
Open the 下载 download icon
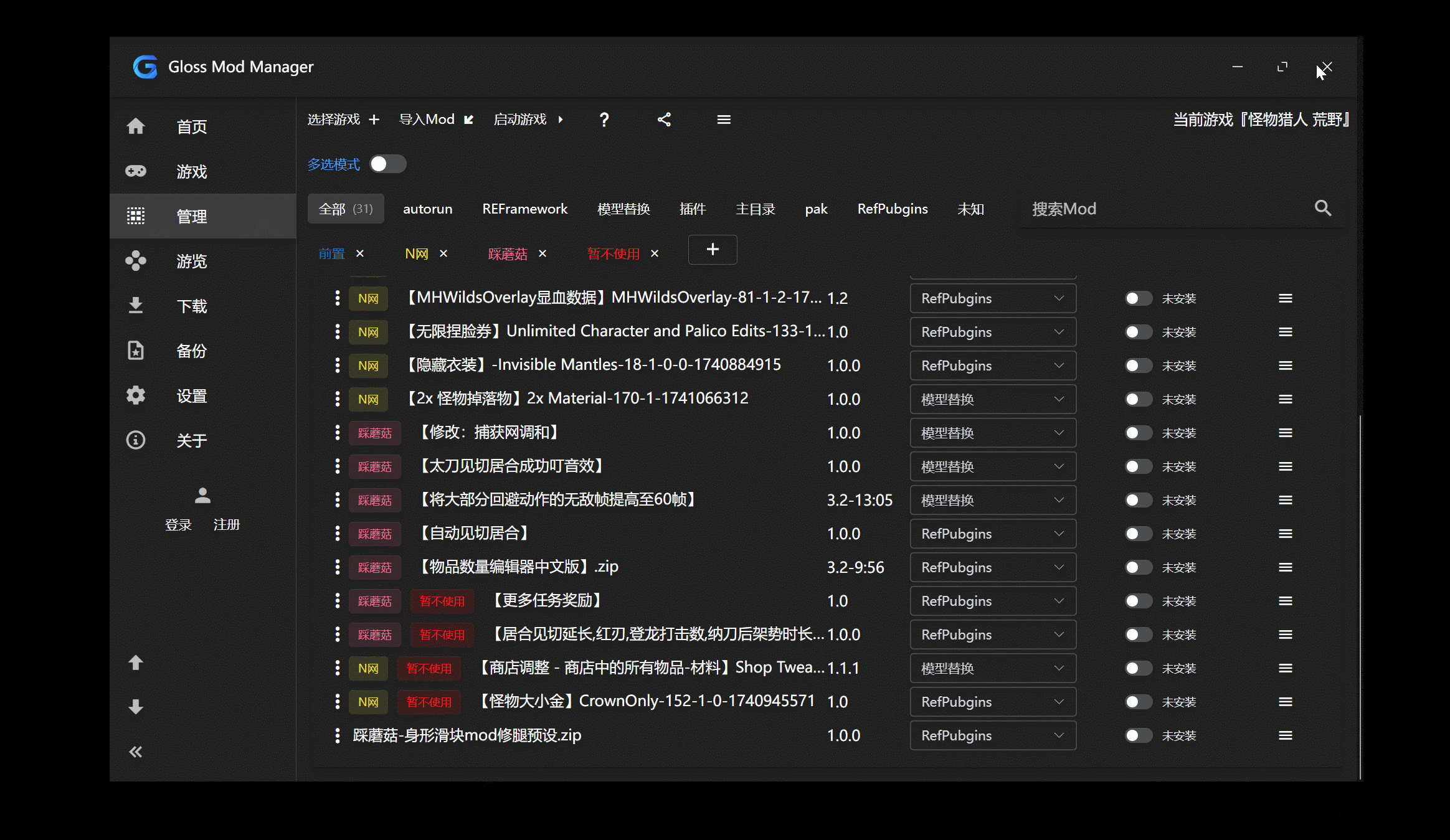(136, 306)
